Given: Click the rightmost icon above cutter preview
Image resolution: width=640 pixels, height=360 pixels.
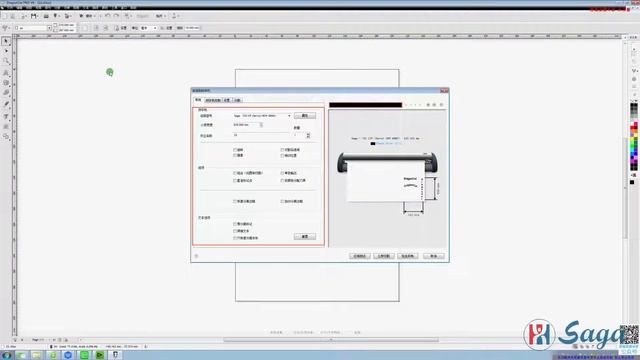Looking at the screenshot, I should (441, 105).
